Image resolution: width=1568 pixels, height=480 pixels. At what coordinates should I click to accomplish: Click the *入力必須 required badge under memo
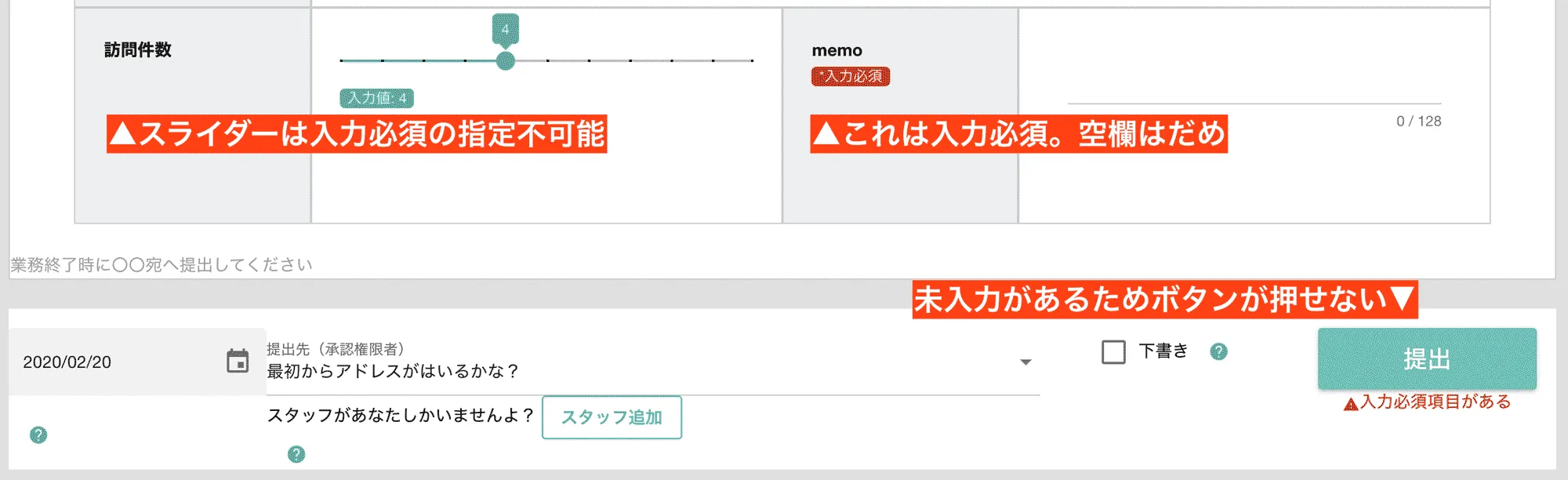851,77
